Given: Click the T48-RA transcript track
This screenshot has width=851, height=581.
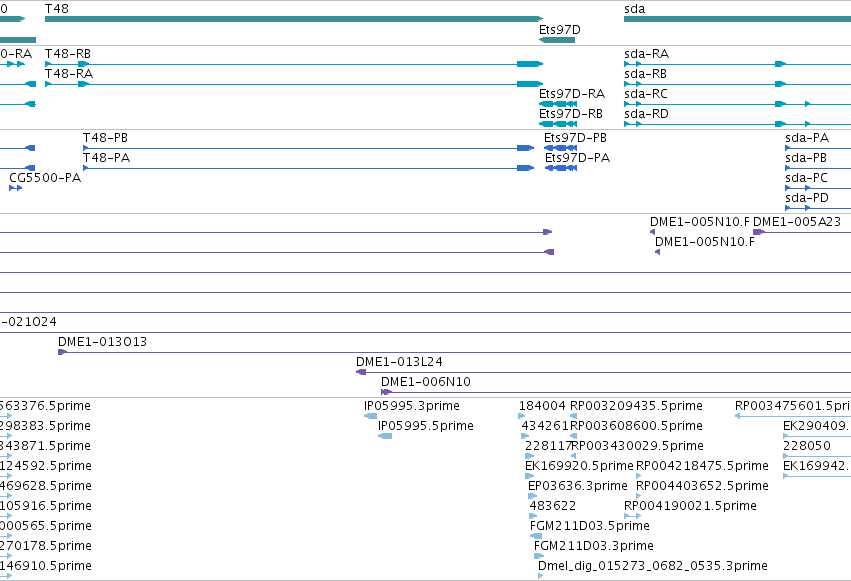Looking at the screenshot, I should tap(294, 84).
